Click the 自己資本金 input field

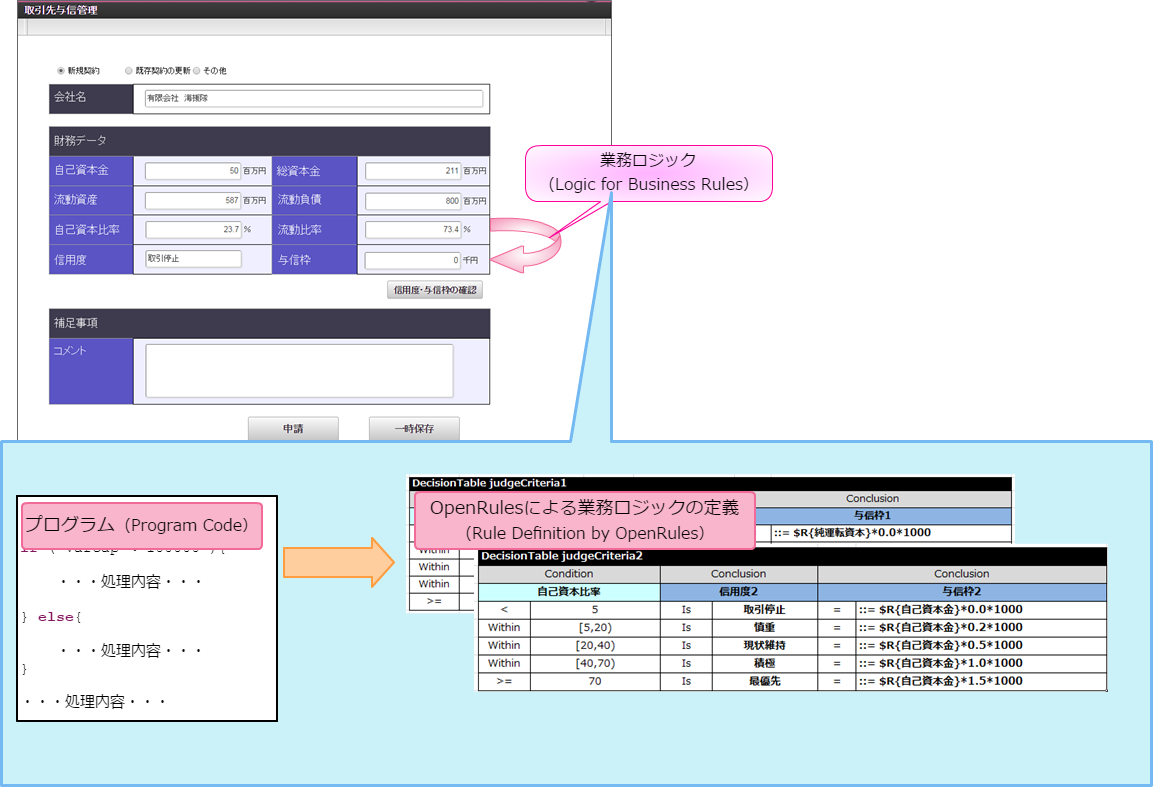[x=193, y=171]
